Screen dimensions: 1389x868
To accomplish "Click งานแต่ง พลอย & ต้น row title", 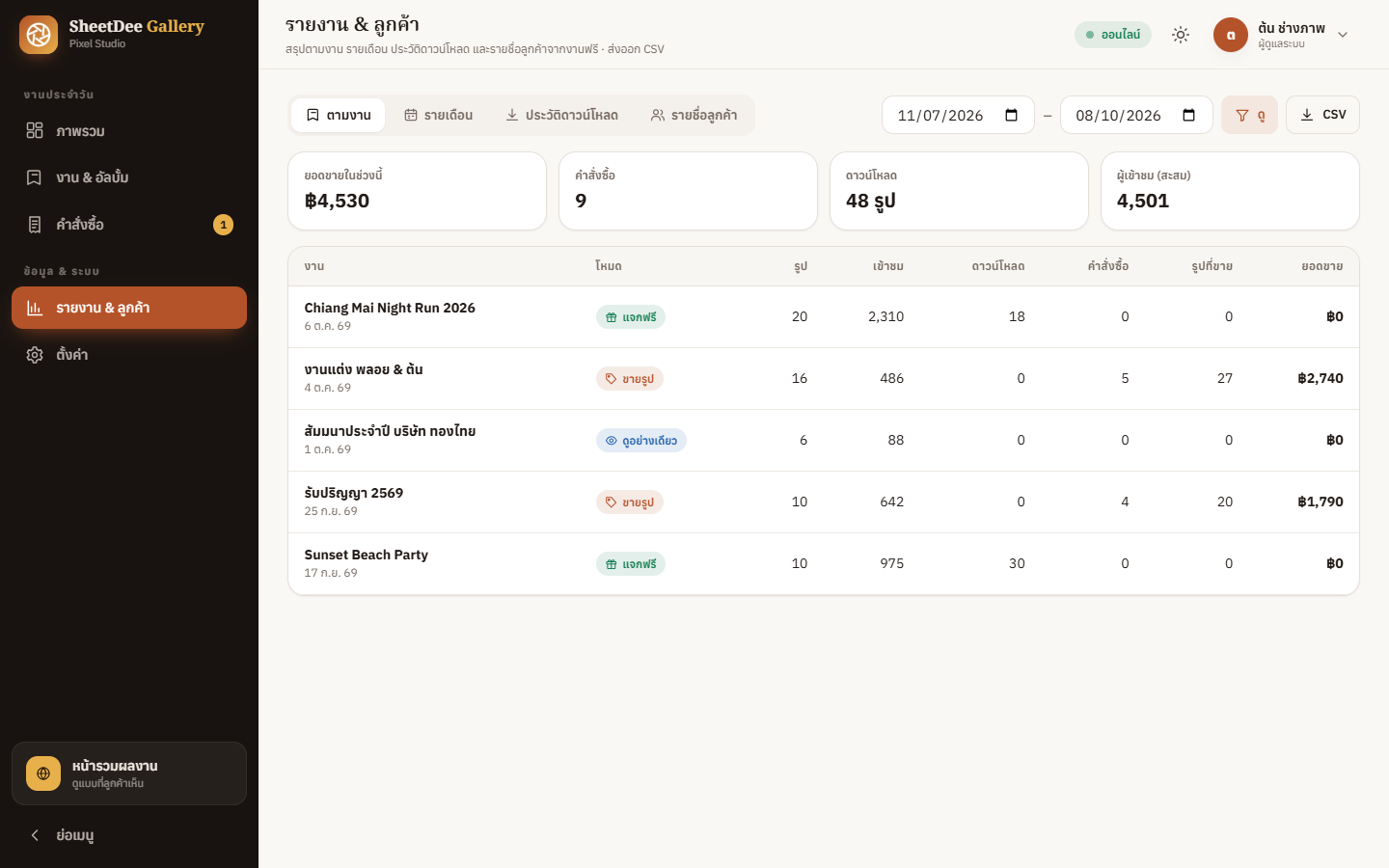I will coord(364,369).
